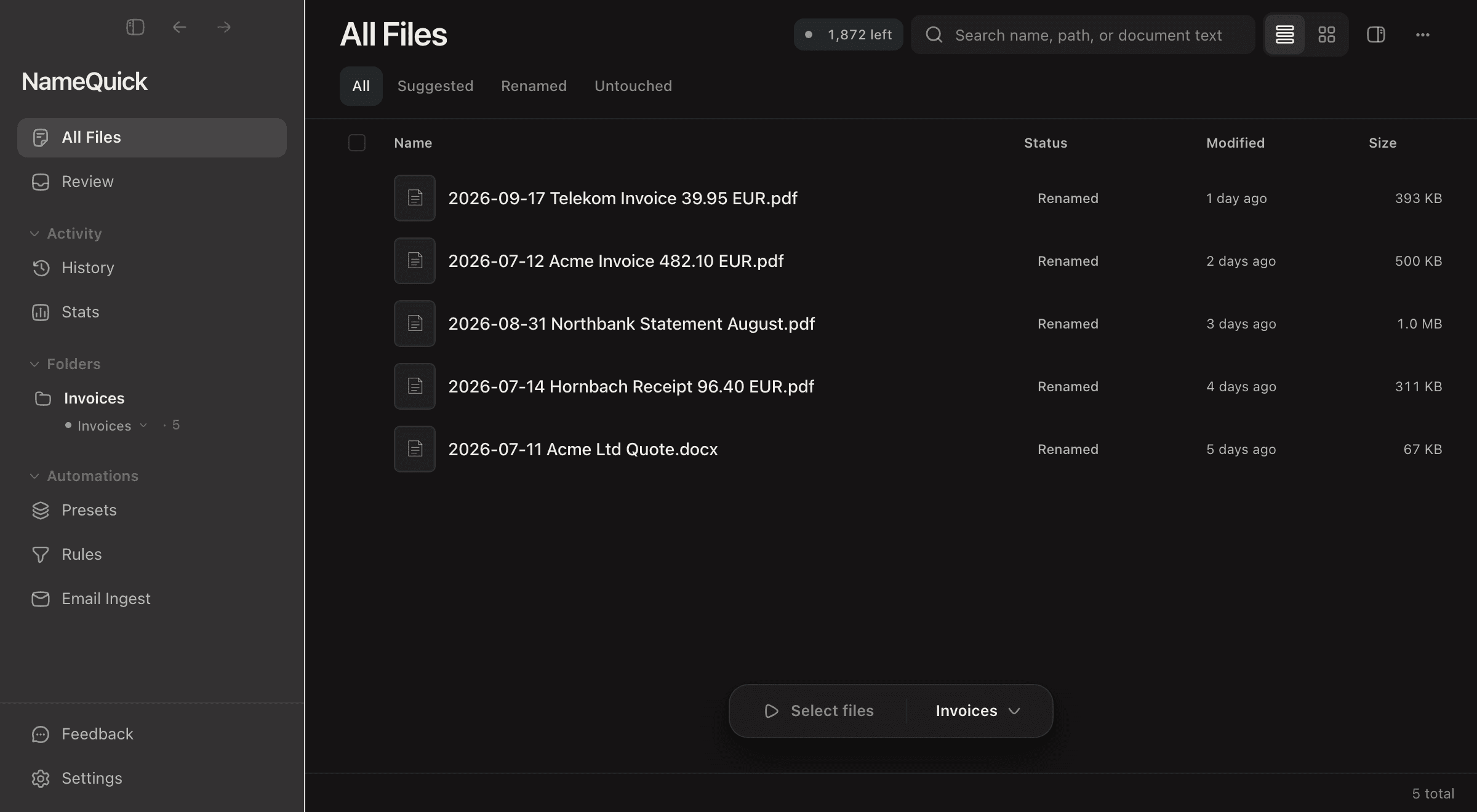Open the 1,872 left credits badge
This screenshot has width=1477, height=812.
point(848,34)
